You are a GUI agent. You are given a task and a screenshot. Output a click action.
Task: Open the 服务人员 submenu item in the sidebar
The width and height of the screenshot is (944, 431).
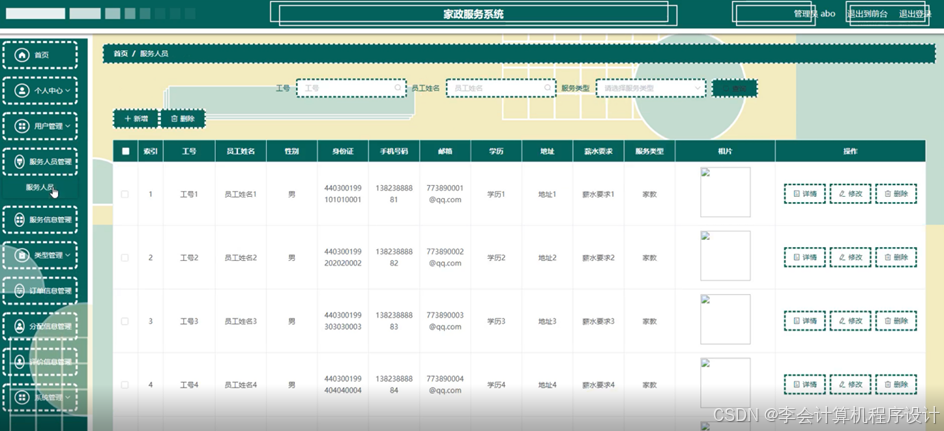pyautogui.click(x=40, y=187)
